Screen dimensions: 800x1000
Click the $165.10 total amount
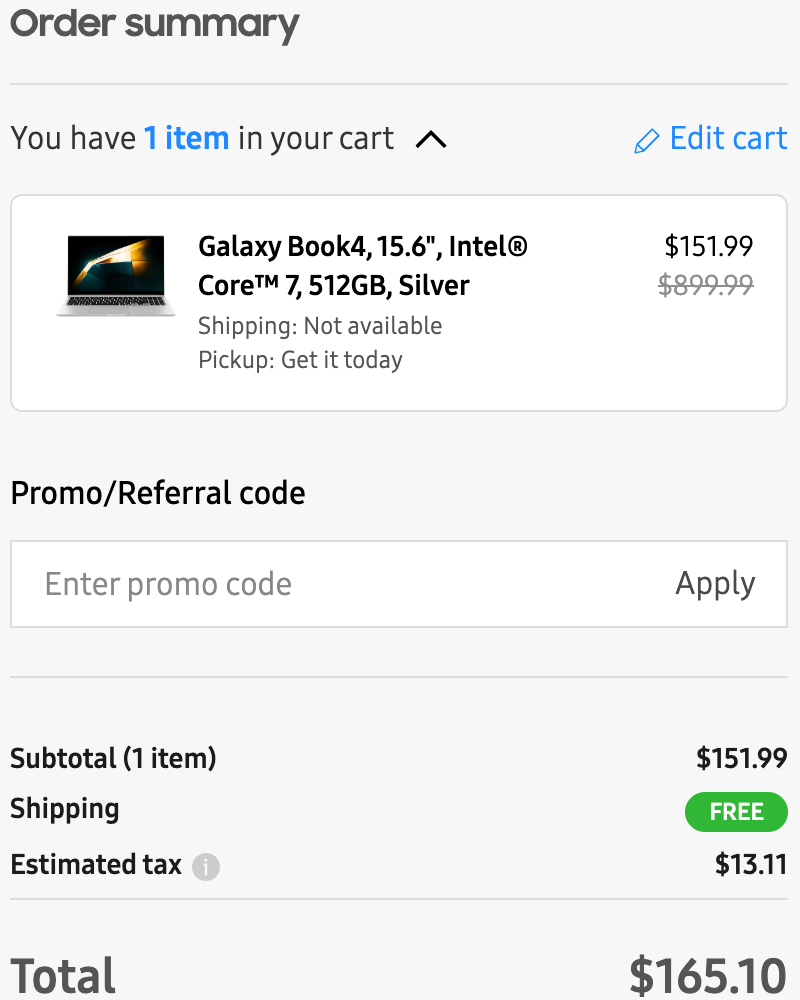pyautogui.click(x=708, y=976)
